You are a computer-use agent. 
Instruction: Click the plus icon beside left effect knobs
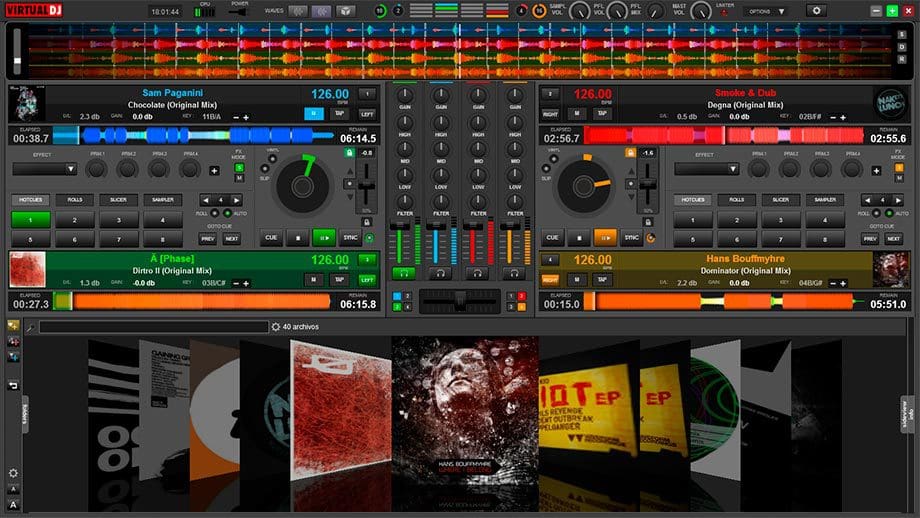214,170
